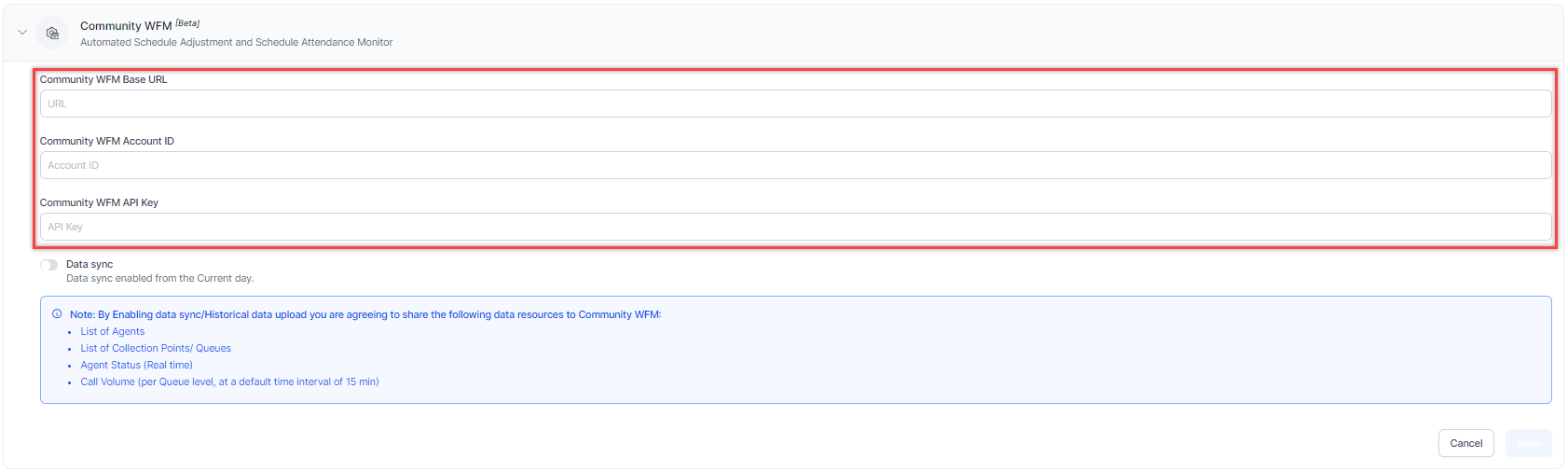Click the Beta tag beside the title
Image resolution: width=1568 pixels, height=472 pixels.
pyautogui.click(x=187, y=23)
